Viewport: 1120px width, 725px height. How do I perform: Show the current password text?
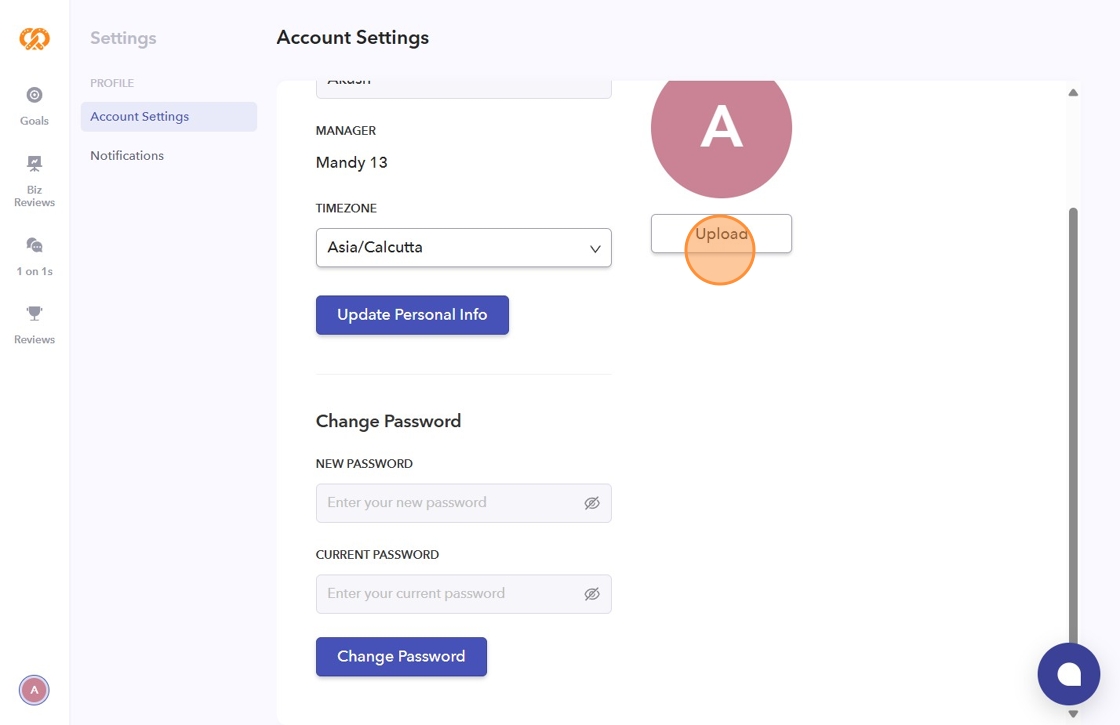(x=592, y=594)
